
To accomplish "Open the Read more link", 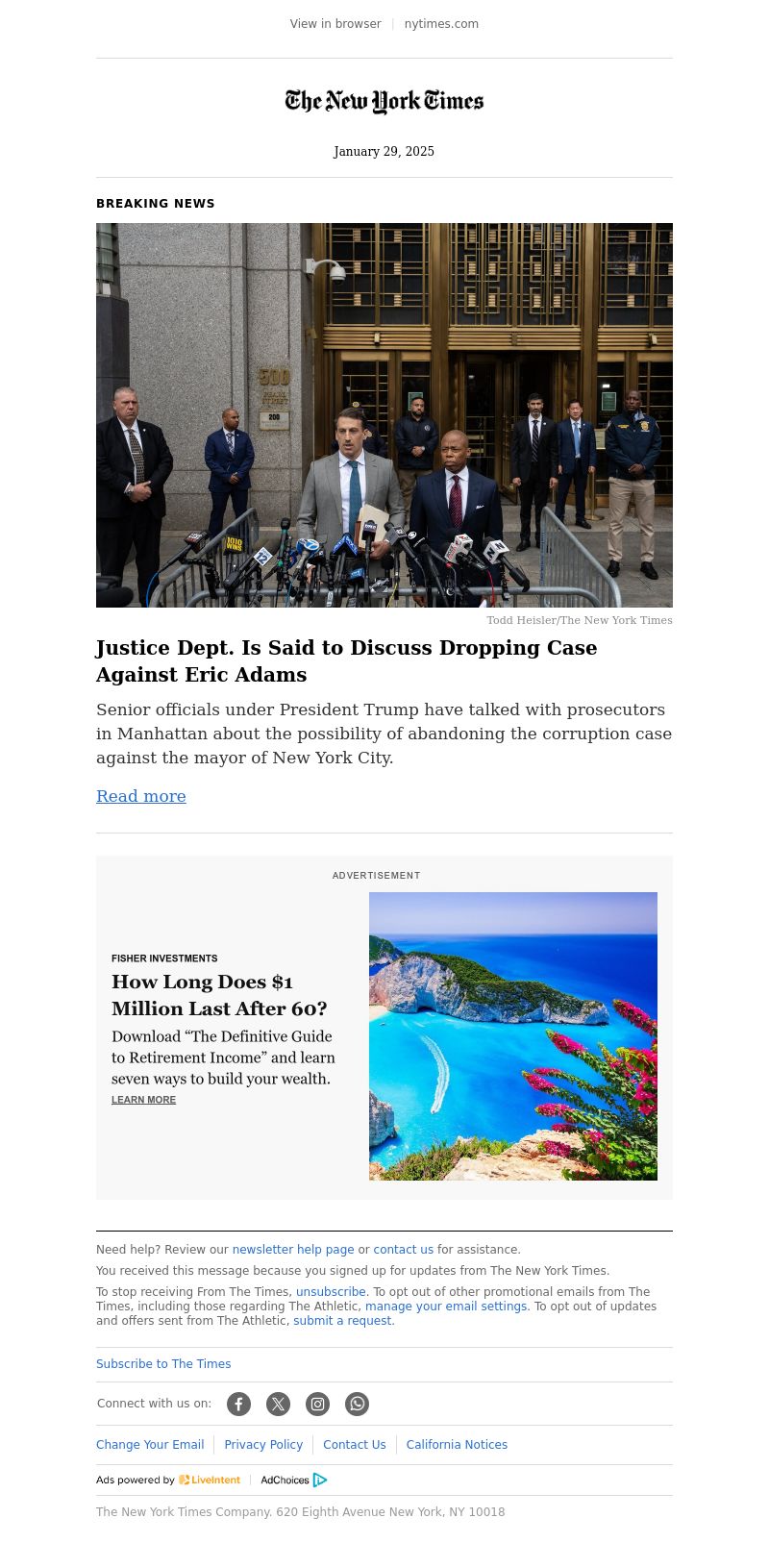I will click(x=141, y=796).
